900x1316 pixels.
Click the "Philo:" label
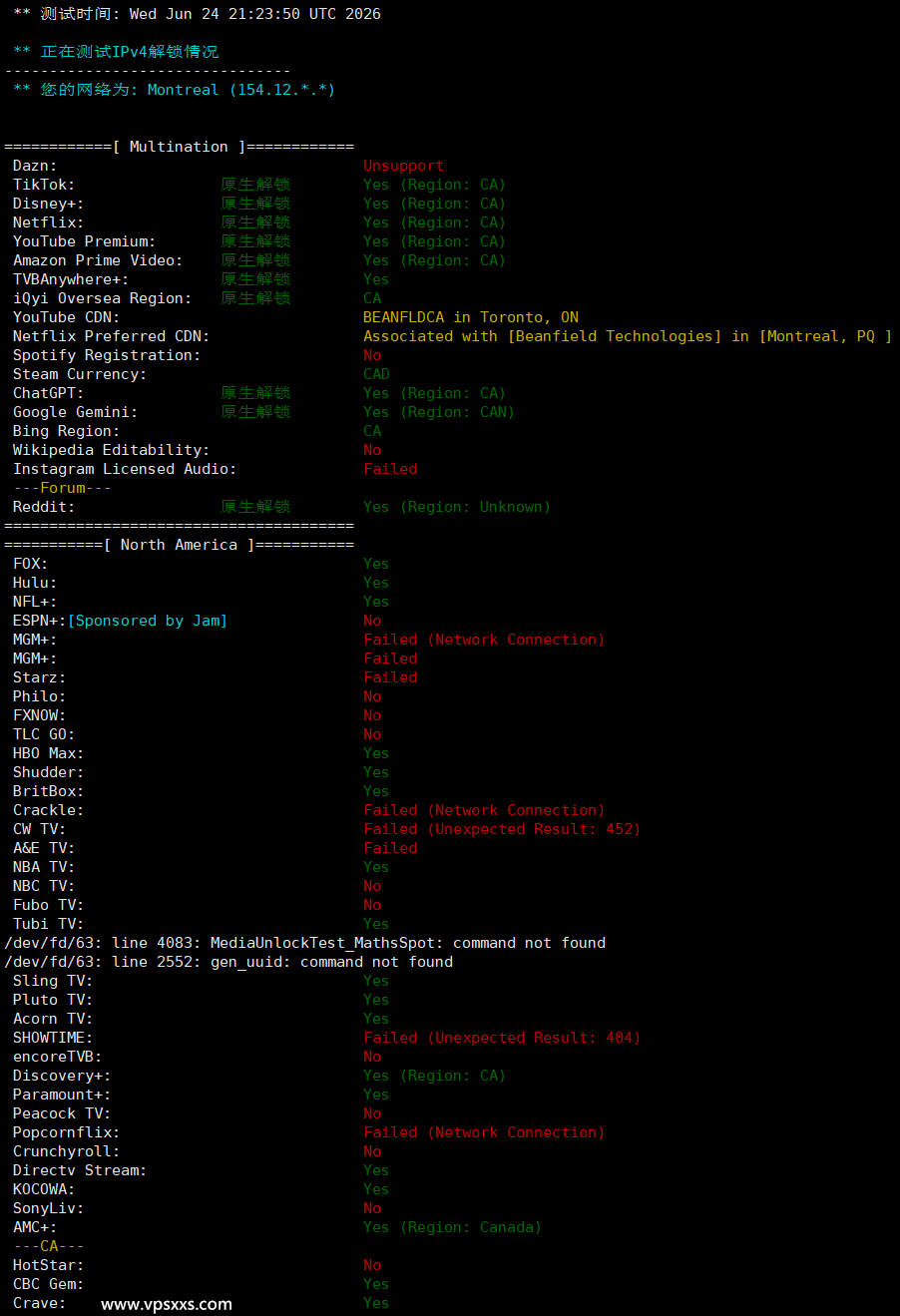point(40,696)
